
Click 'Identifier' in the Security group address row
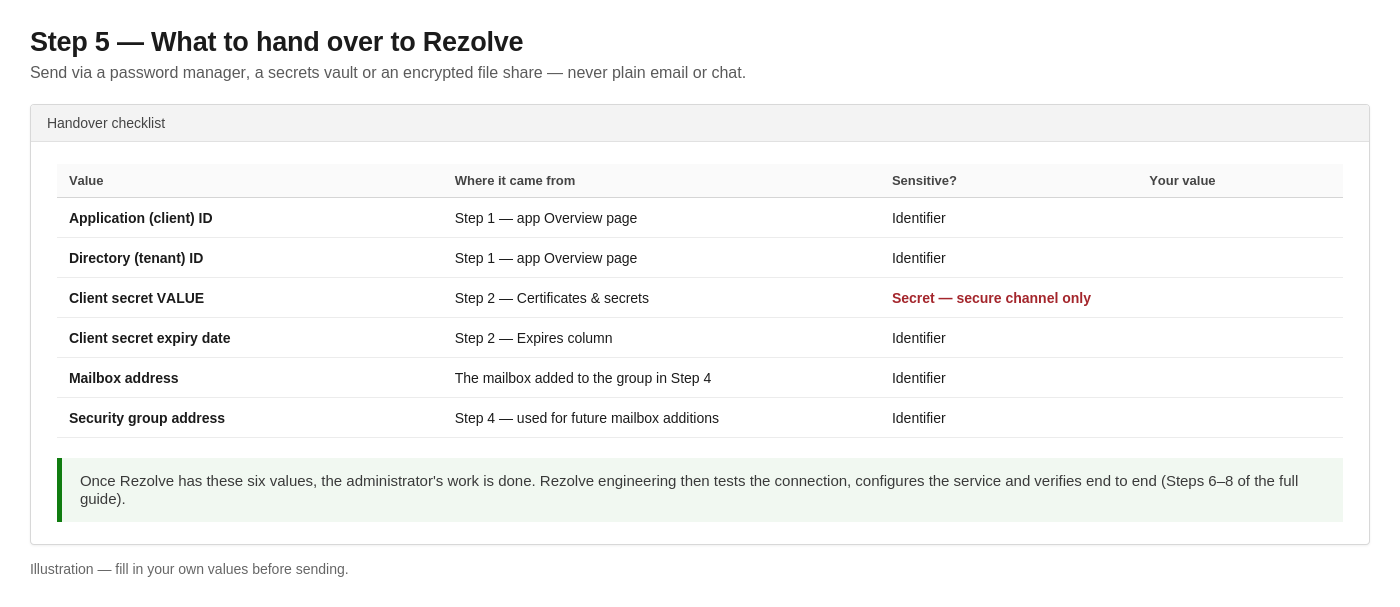(919, 418)
